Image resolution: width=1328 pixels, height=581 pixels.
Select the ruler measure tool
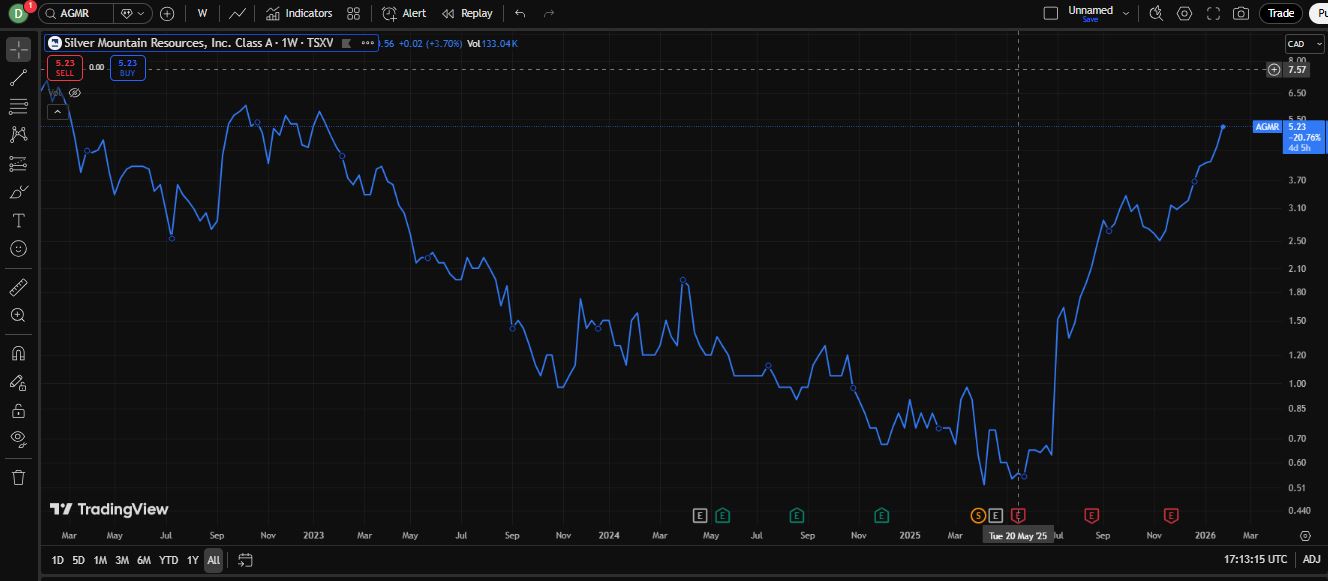point(18,287)
